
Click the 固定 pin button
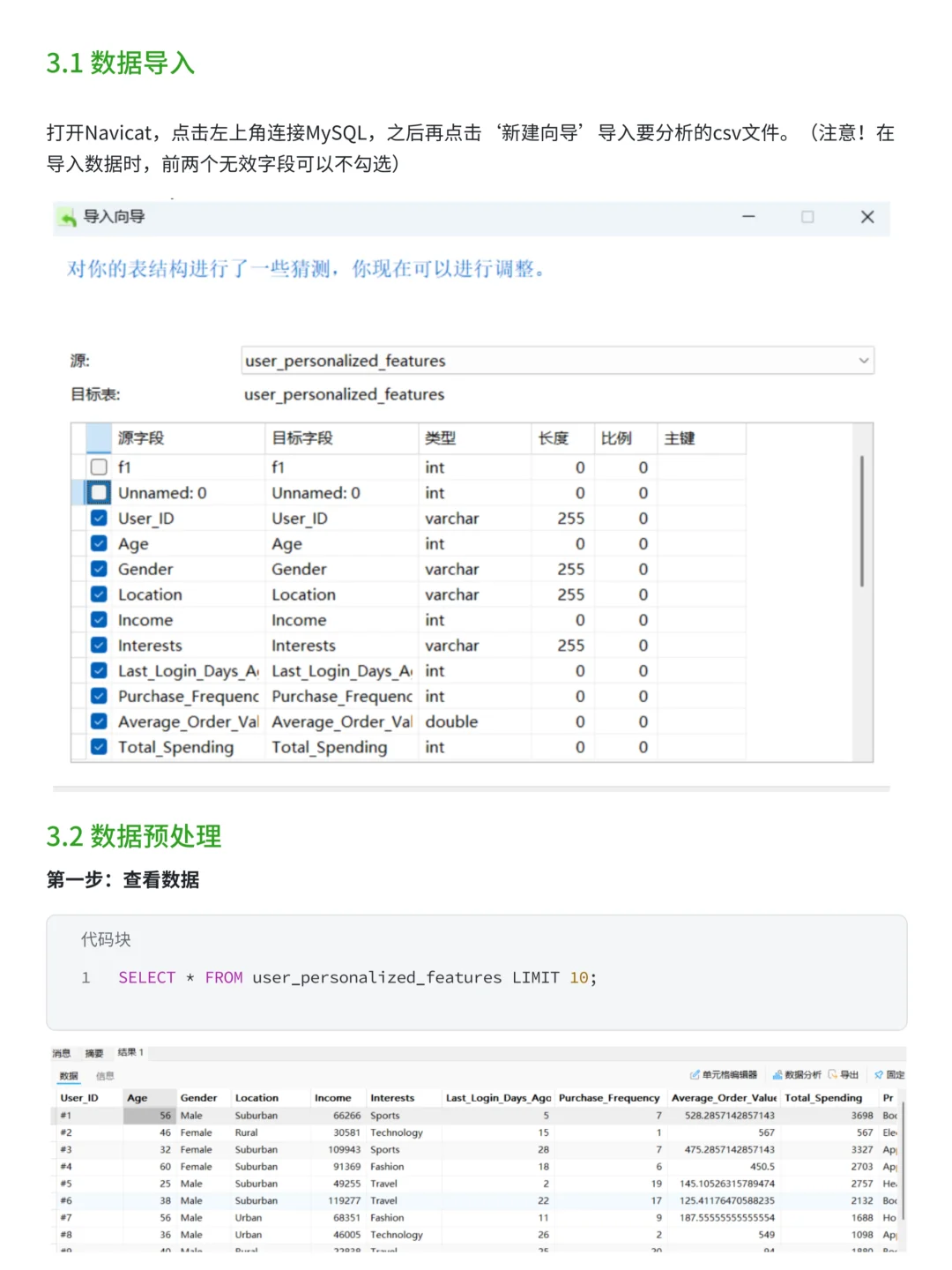(x=889, y=1075)
